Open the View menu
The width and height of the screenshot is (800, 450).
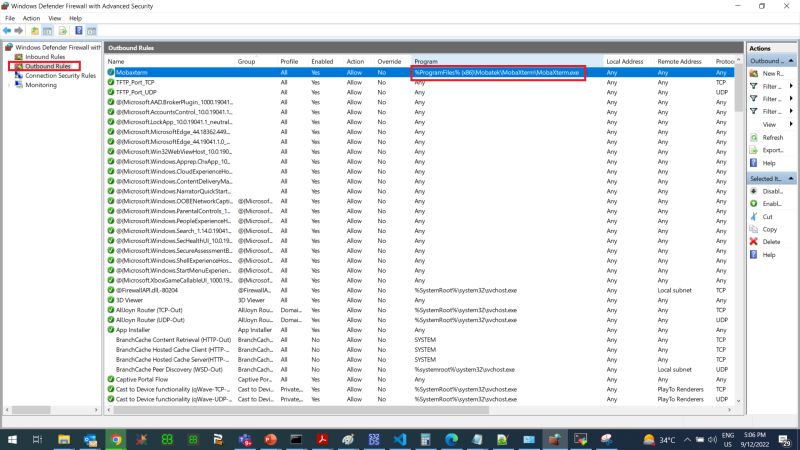pyautogui.click(x=55, y=18)
